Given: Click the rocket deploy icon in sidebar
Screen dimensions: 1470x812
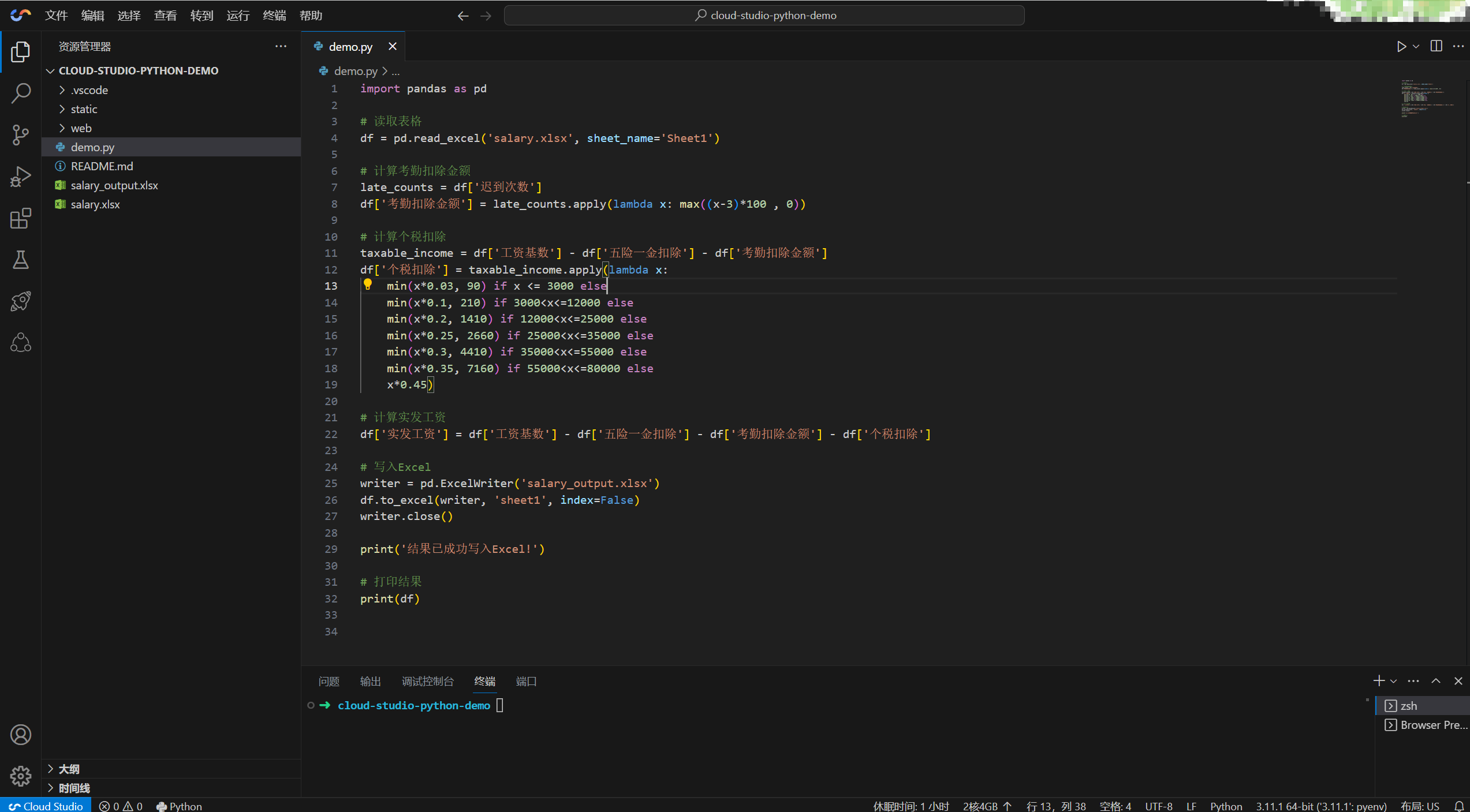Looking at the screenshot, I should (x=21, y=301).
